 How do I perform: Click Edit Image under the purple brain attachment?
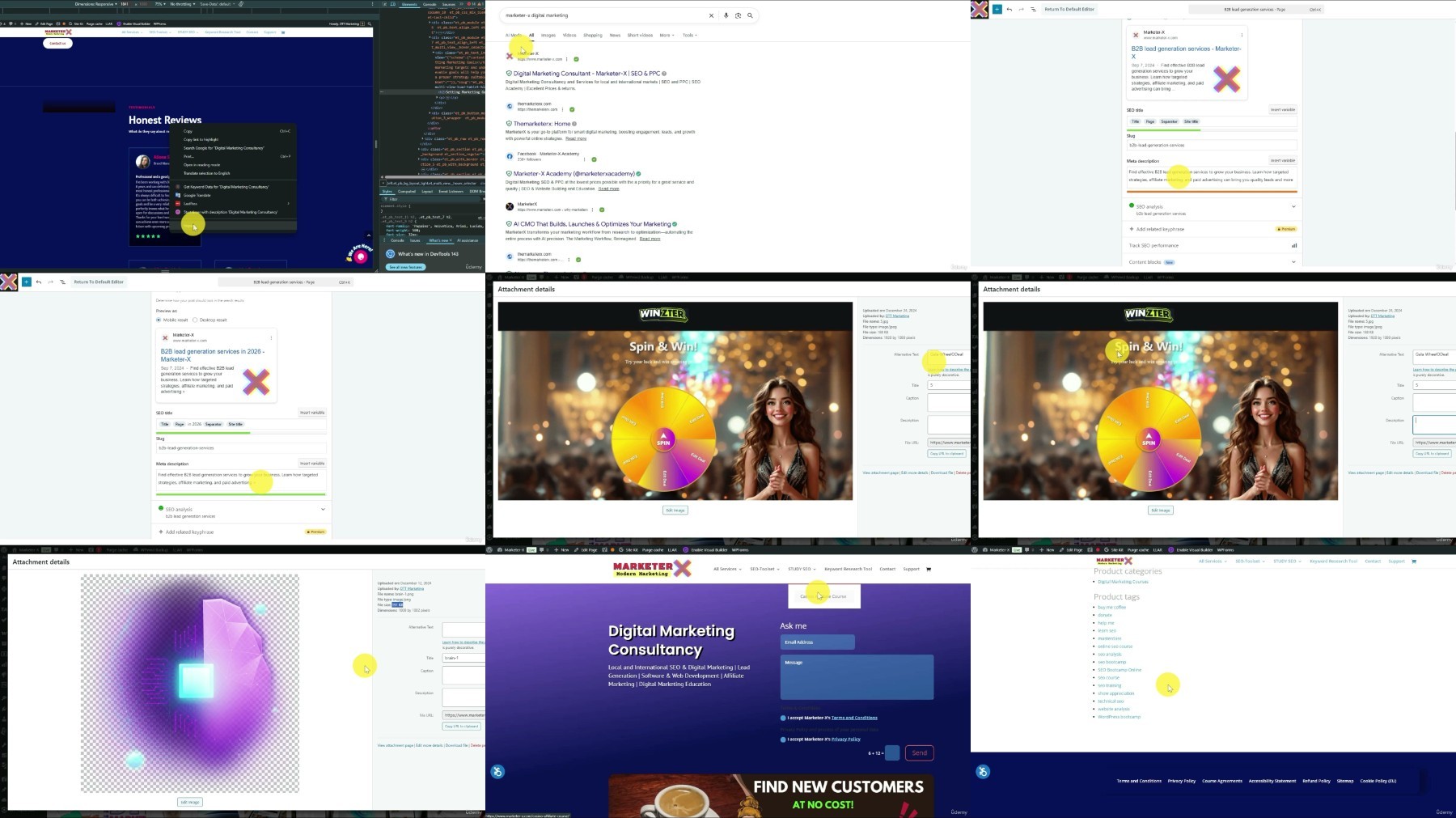pos(190,802)
